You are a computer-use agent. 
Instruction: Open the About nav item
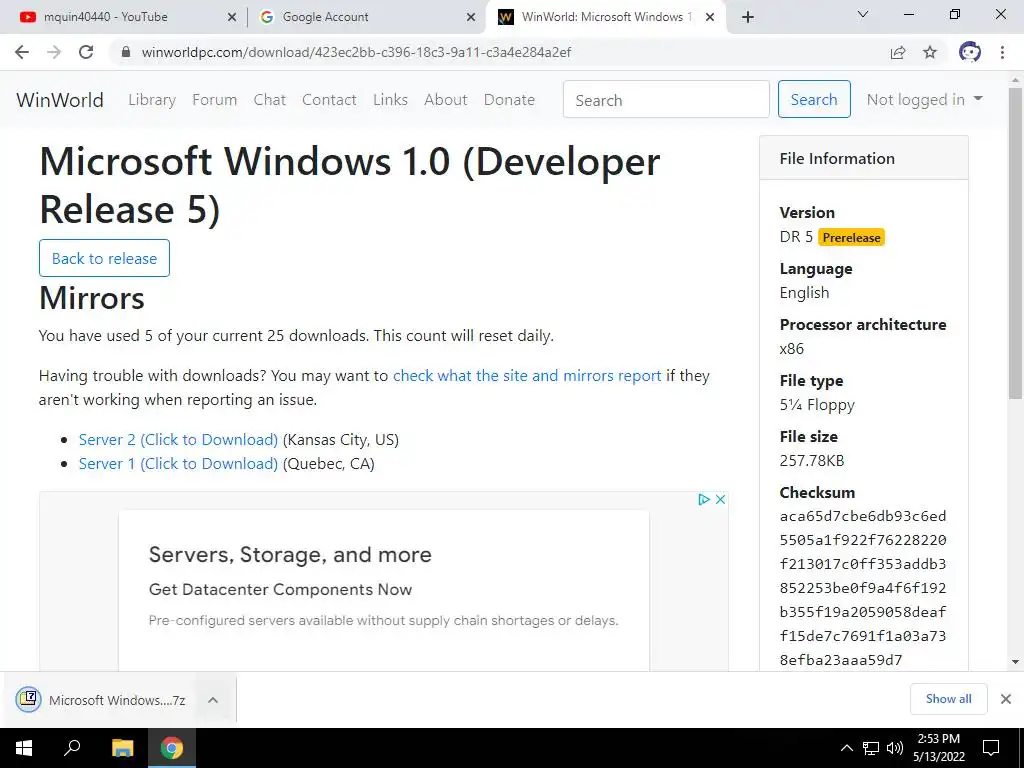pyautogui.click(x=446, y=100)
